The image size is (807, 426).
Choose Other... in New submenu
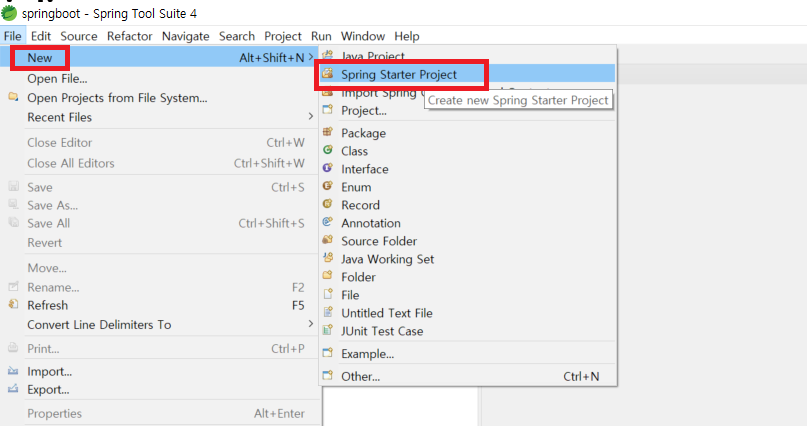click(467, 376)
